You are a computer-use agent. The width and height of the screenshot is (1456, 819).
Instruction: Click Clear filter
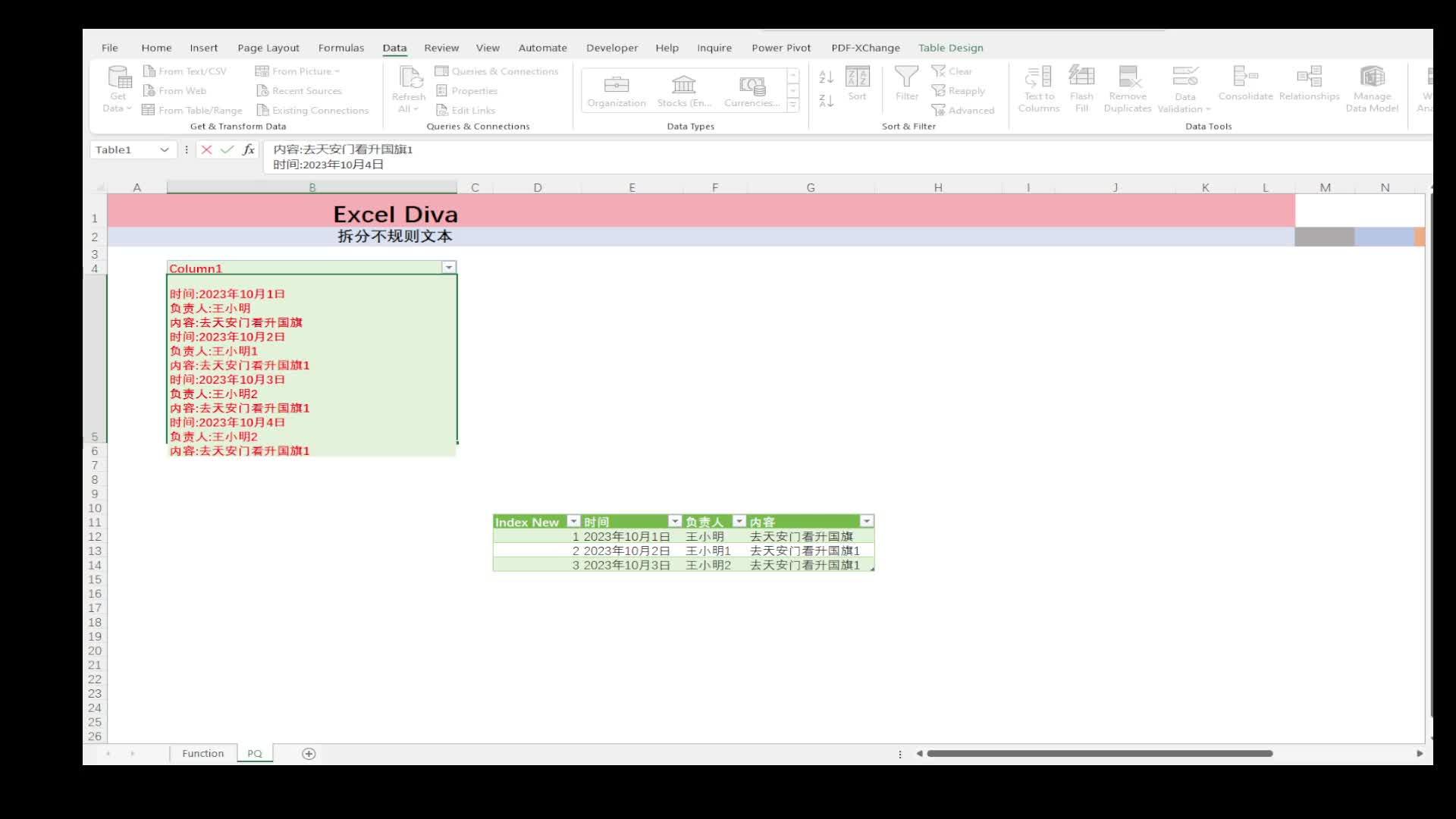pyautogui.click(x=952, y=71)
